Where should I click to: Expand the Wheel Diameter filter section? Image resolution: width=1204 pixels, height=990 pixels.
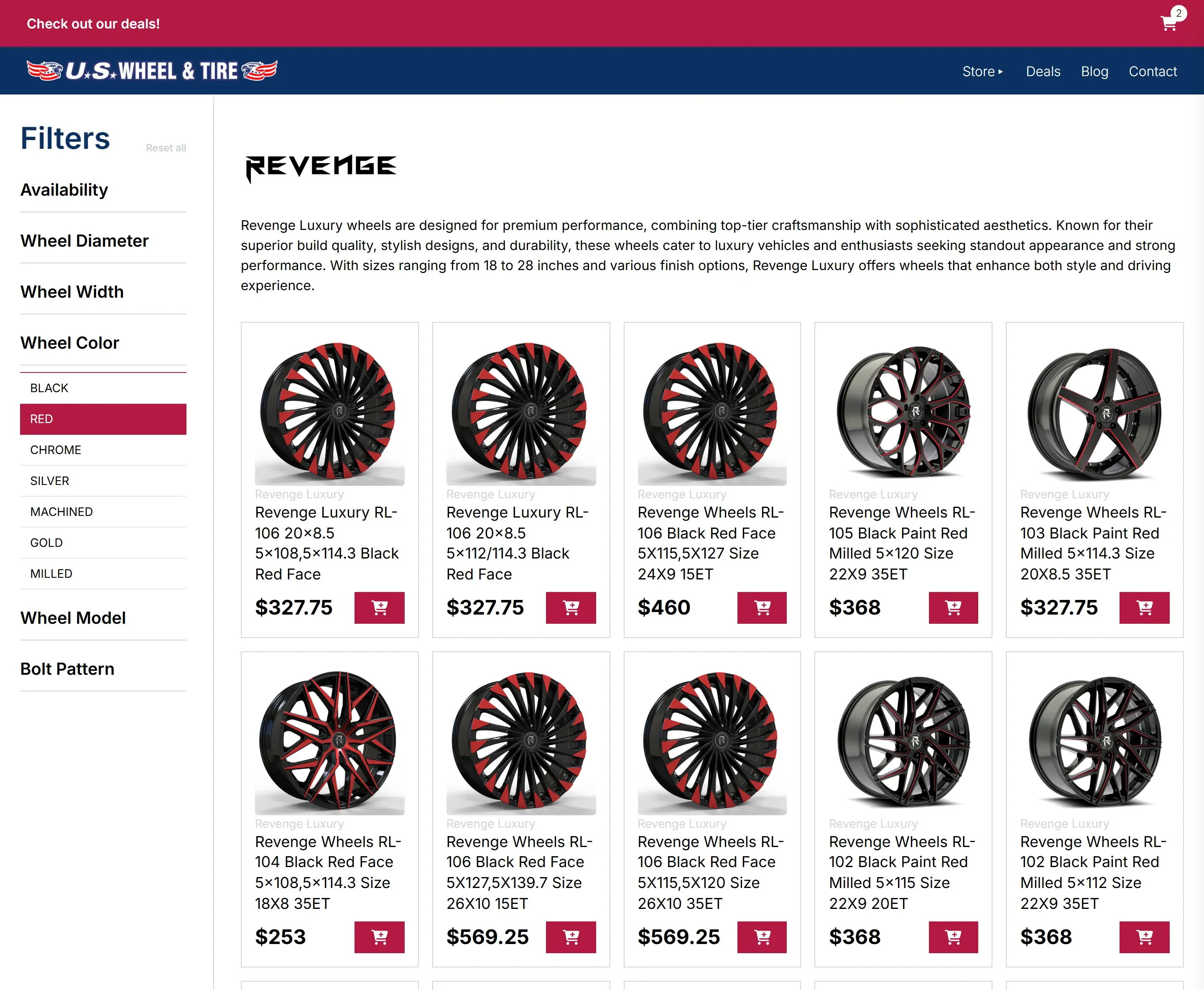[x=84, y=241]
